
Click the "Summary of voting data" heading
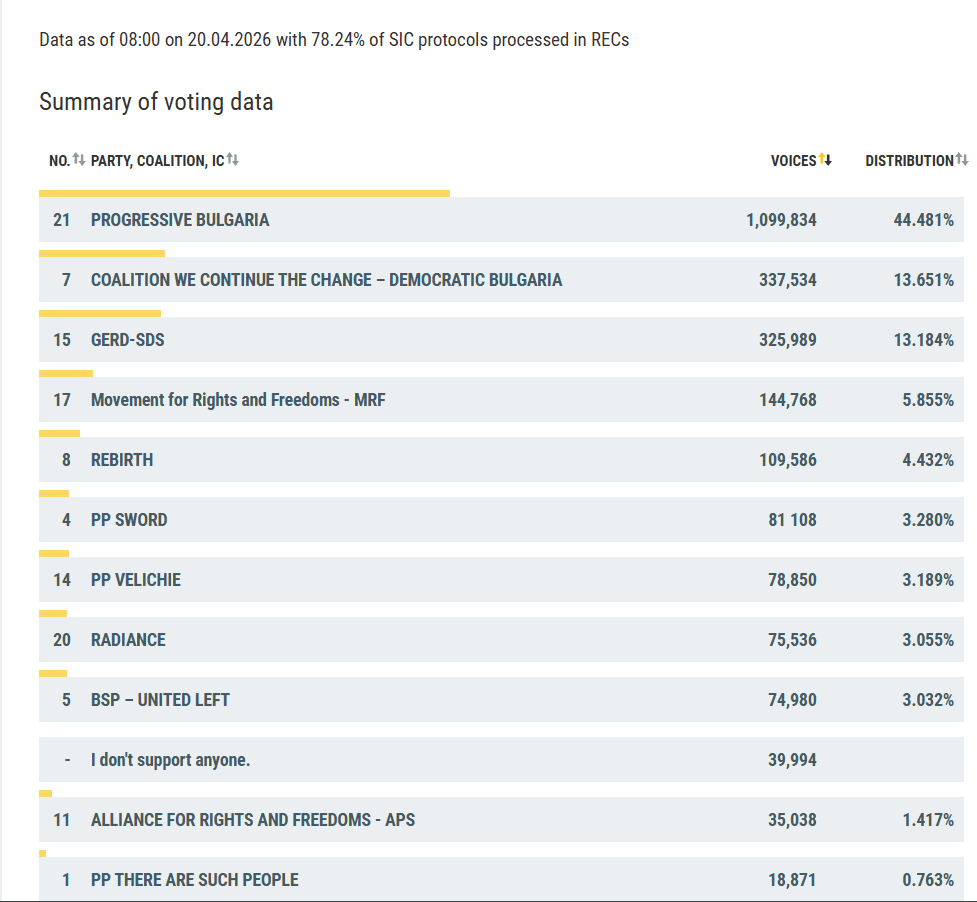pyautogui.click(x=156, y=102)
